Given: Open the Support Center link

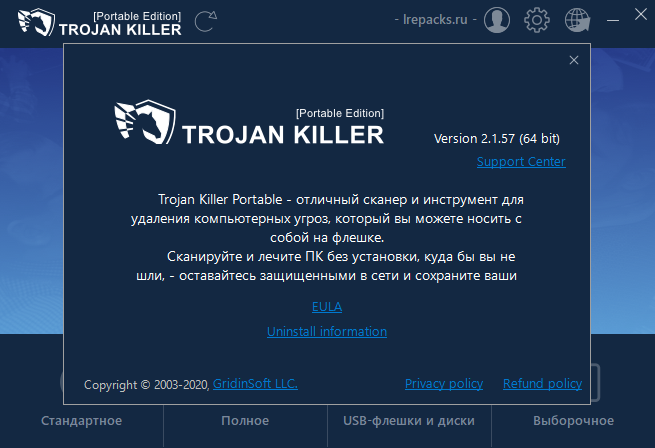Looking at the screenshot, I should coord(521,162).
